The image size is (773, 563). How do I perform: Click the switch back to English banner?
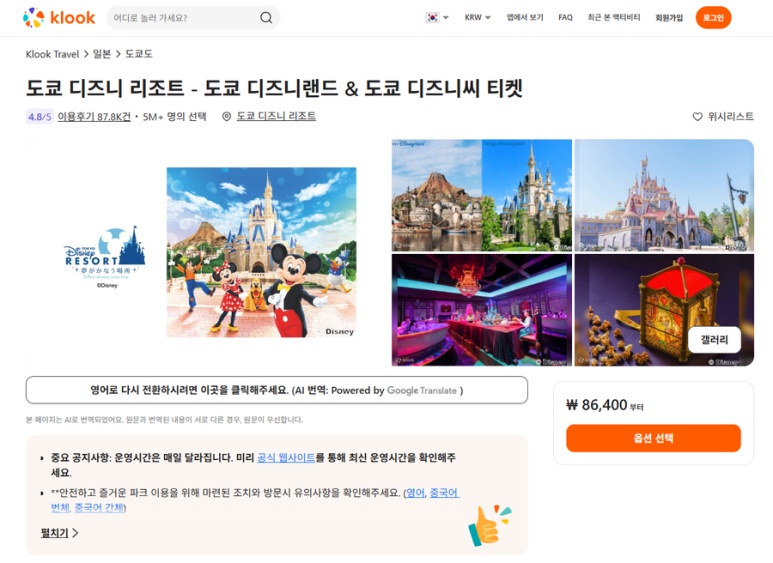(x=277, y=390)
